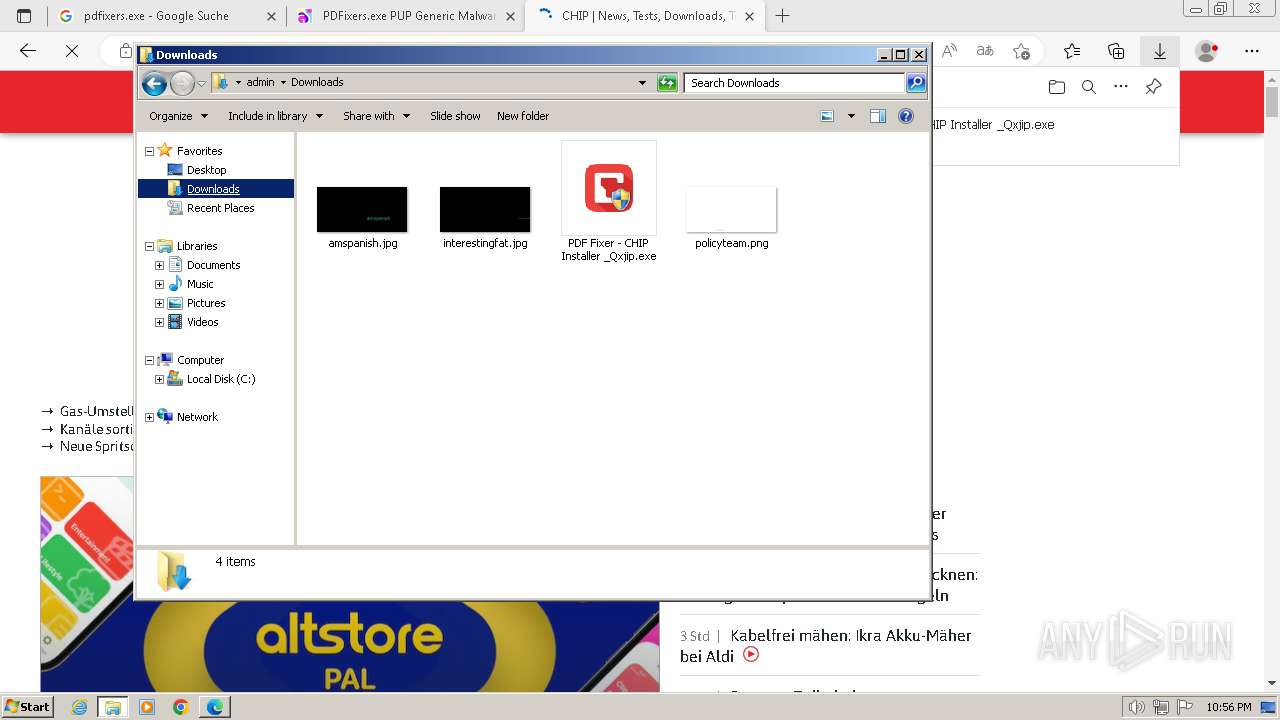This screenshot has height=720, width=1280.
Task: Open recent locations dropdown beside Forward button
Action: tap(201, 83)
